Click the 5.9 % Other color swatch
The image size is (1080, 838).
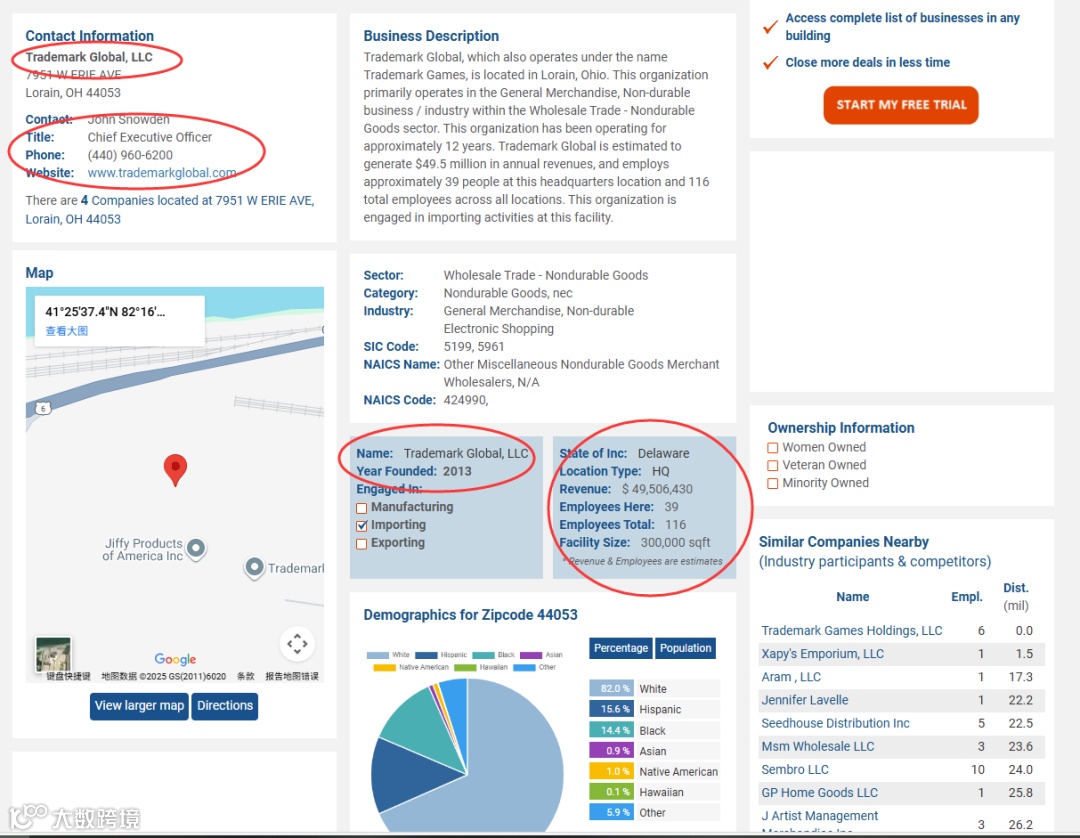pos(612,813)
